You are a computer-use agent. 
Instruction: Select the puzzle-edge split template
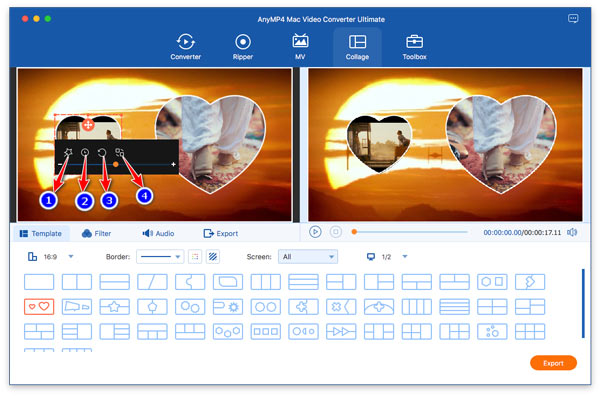190,282
